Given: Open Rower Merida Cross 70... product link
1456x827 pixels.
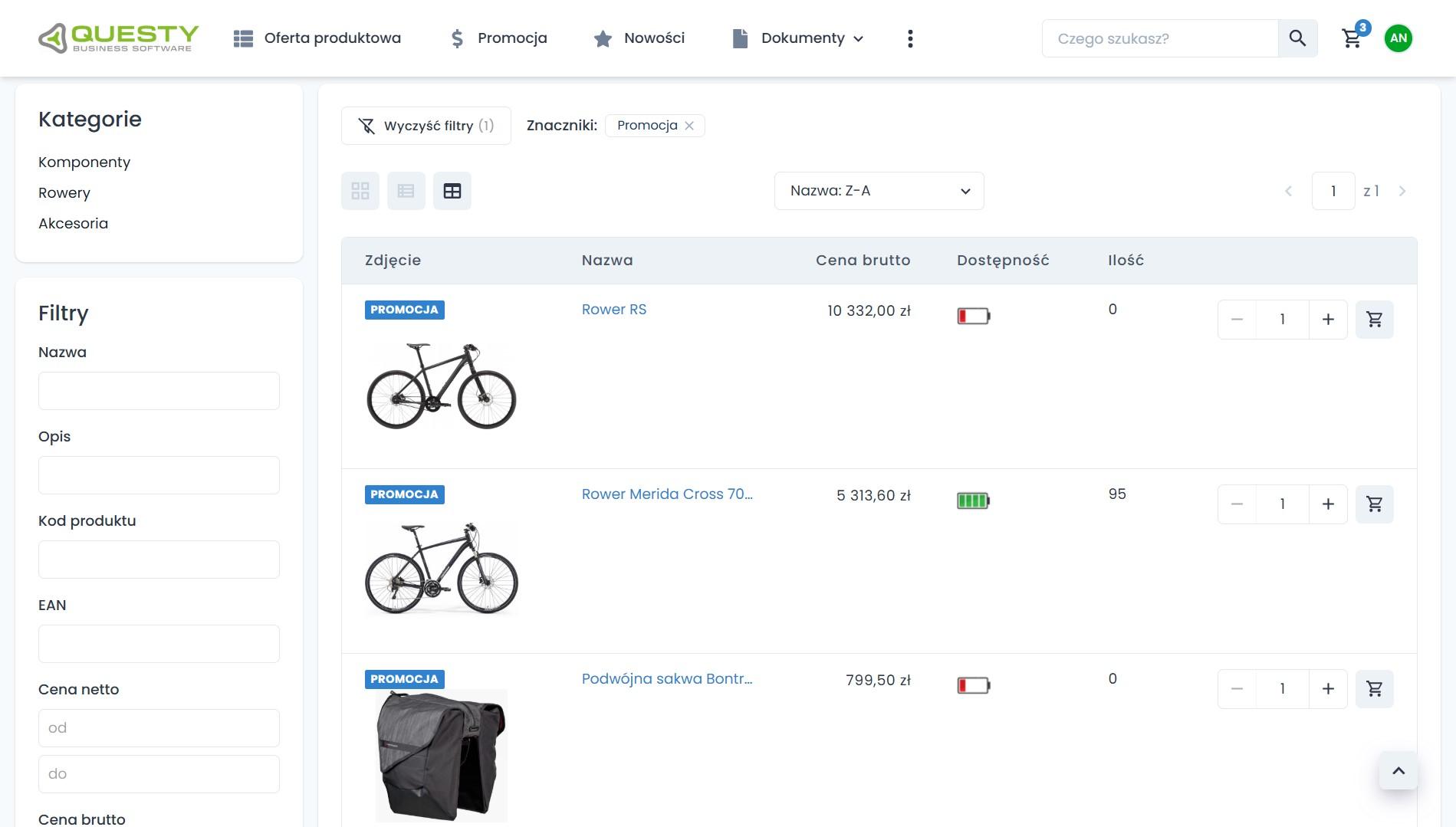Looking at the screenshot, I should tap(667, 494).
